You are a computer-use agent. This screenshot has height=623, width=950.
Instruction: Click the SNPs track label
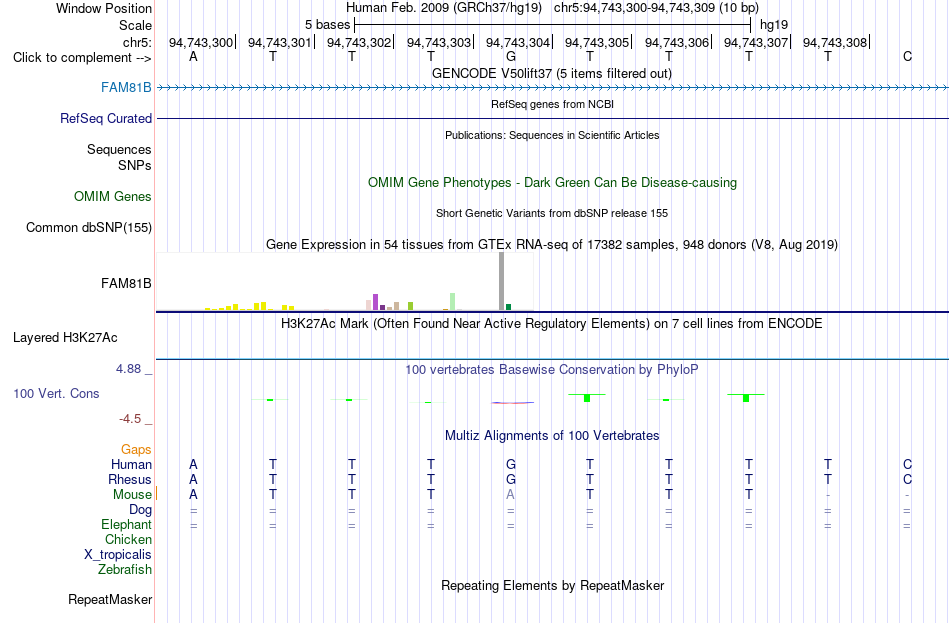135,165
